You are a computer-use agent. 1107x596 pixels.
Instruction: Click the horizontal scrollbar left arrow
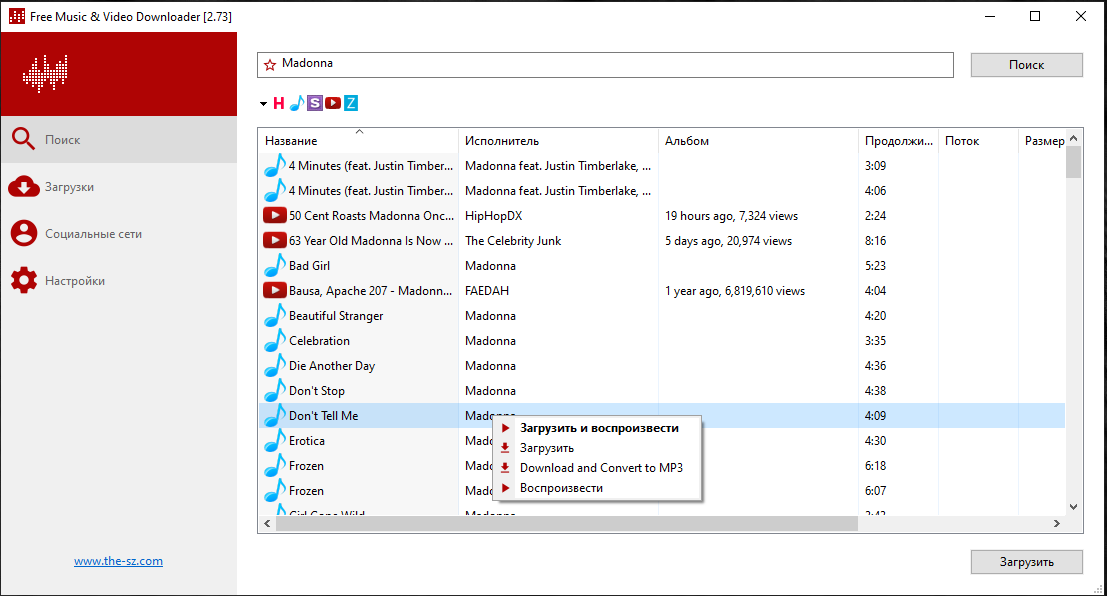pyautogui.click(x=267, y=523)
